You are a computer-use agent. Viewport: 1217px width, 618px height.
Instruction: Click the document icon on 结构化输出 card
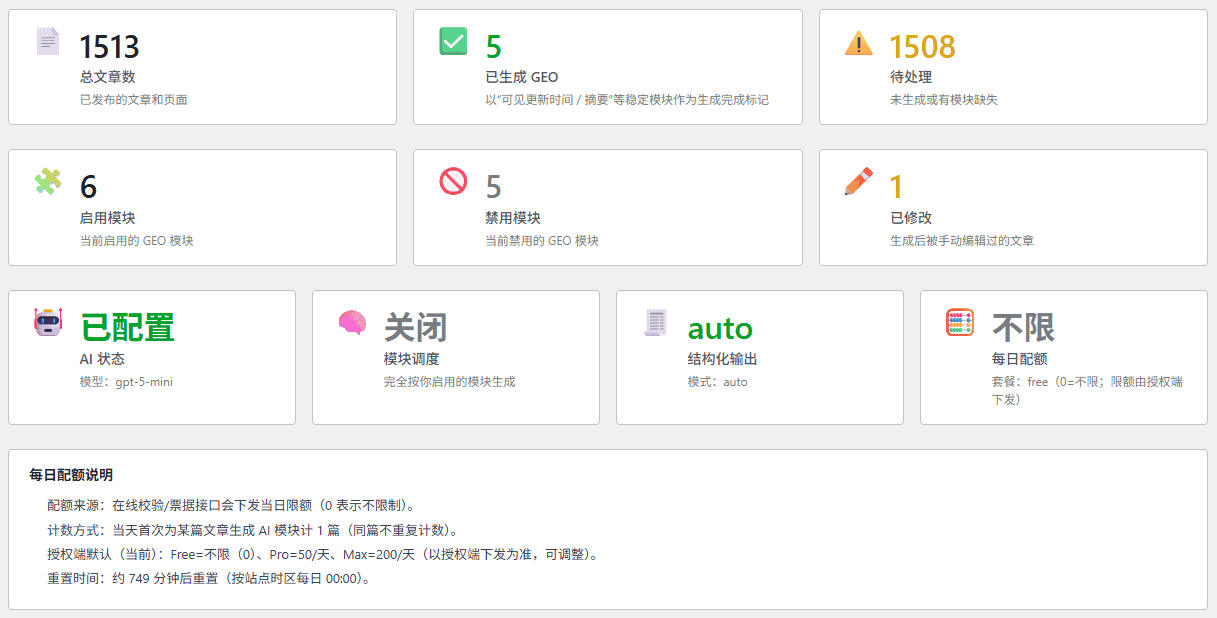[x=655, y=320]
